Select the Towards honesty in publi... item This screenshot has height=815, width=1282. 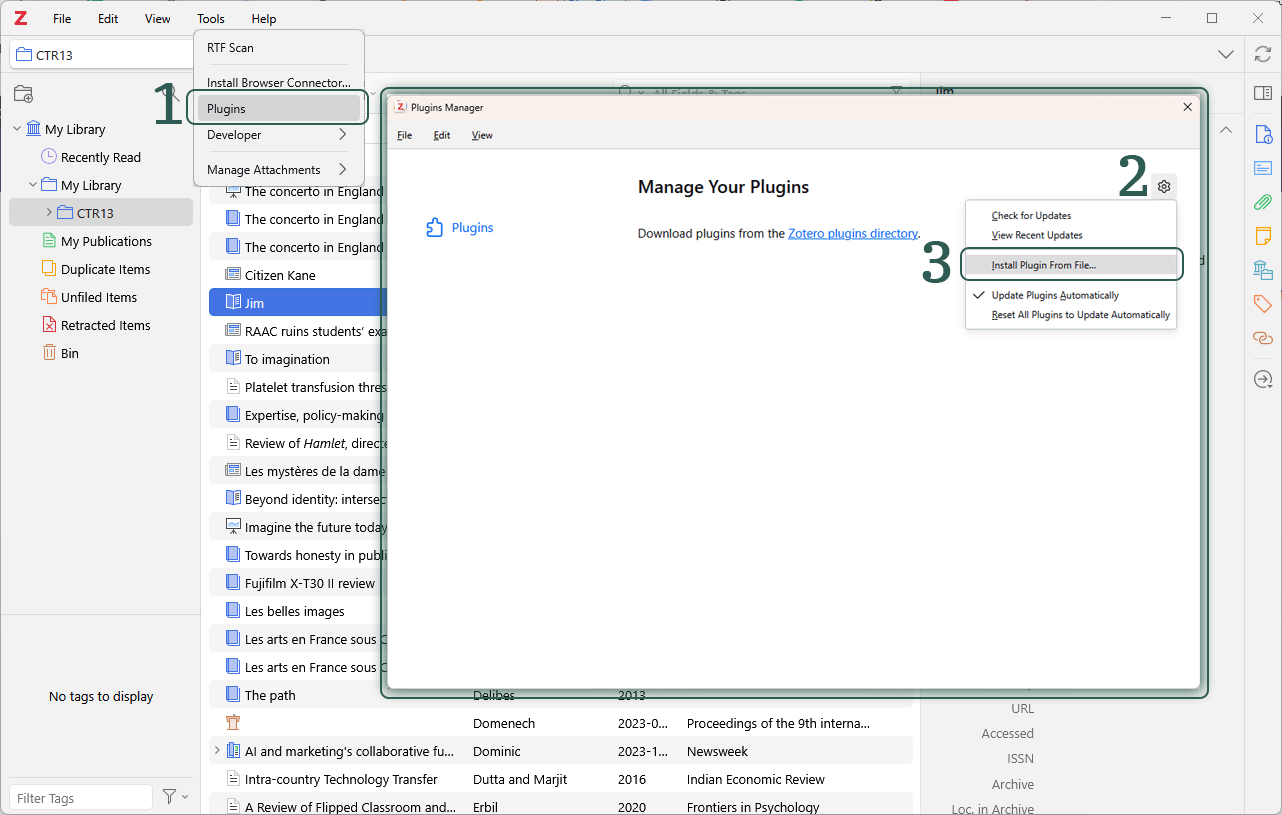coord(296,555)
